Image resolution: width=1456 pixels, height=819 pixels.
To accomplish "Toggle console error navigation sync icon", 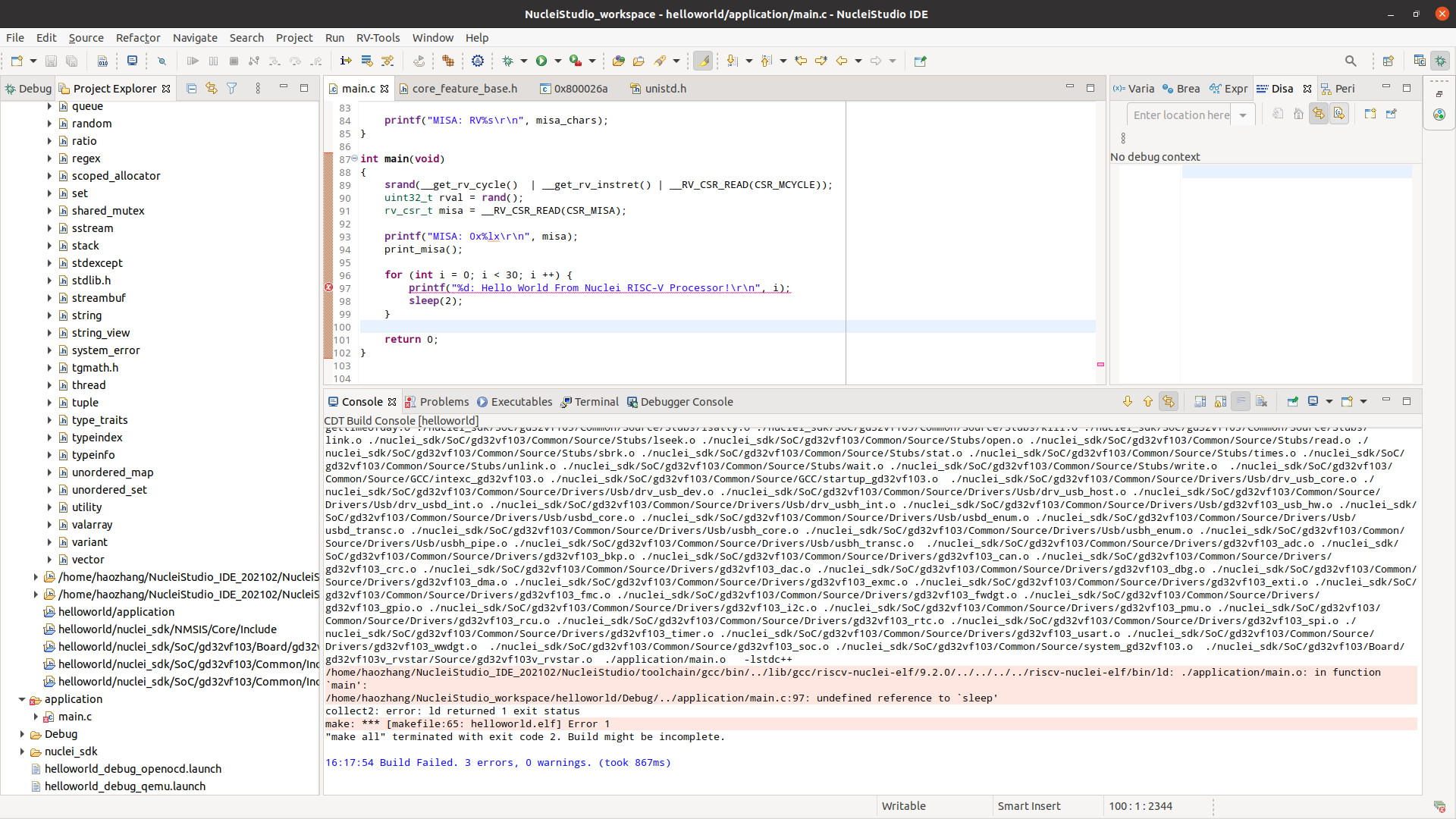I will [1169, 402].
